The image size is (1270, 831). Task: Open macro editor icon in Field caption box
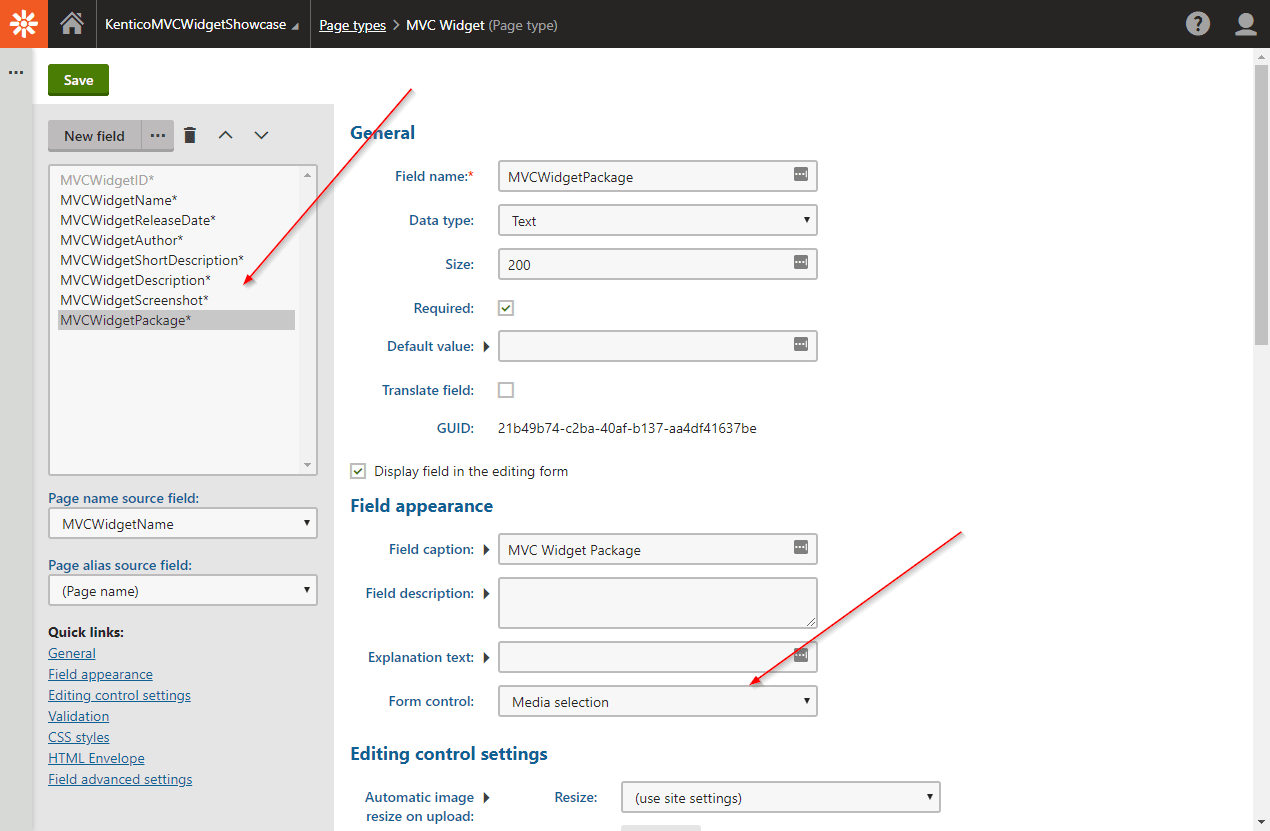click(800, 547)
